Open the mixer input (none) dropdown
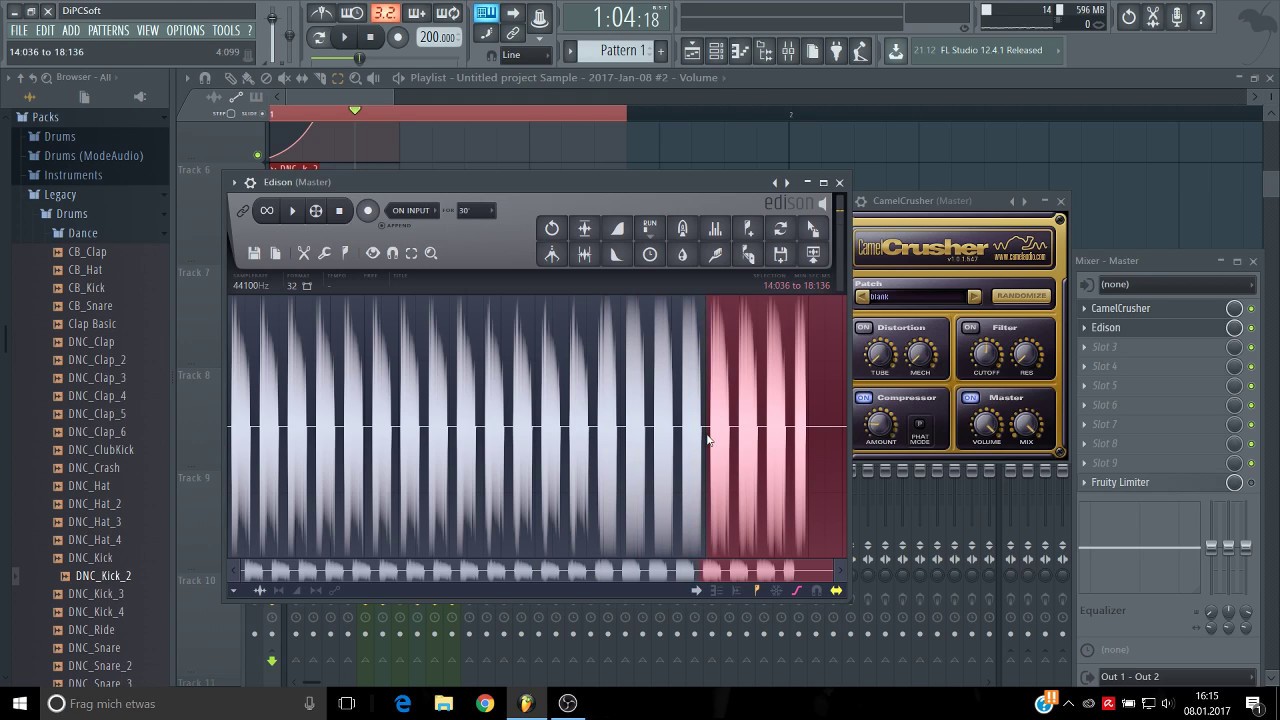The width and height of the screenshot is (1280, 720). (x=1175, y=284)
